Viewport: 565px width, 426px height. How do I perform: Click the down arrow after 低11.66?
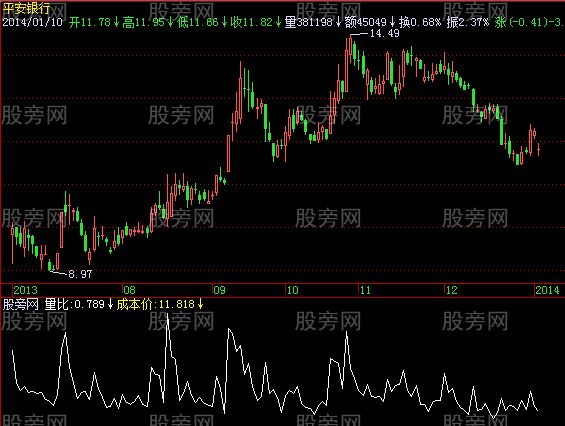pyautogui.click(x=224, y=22)
